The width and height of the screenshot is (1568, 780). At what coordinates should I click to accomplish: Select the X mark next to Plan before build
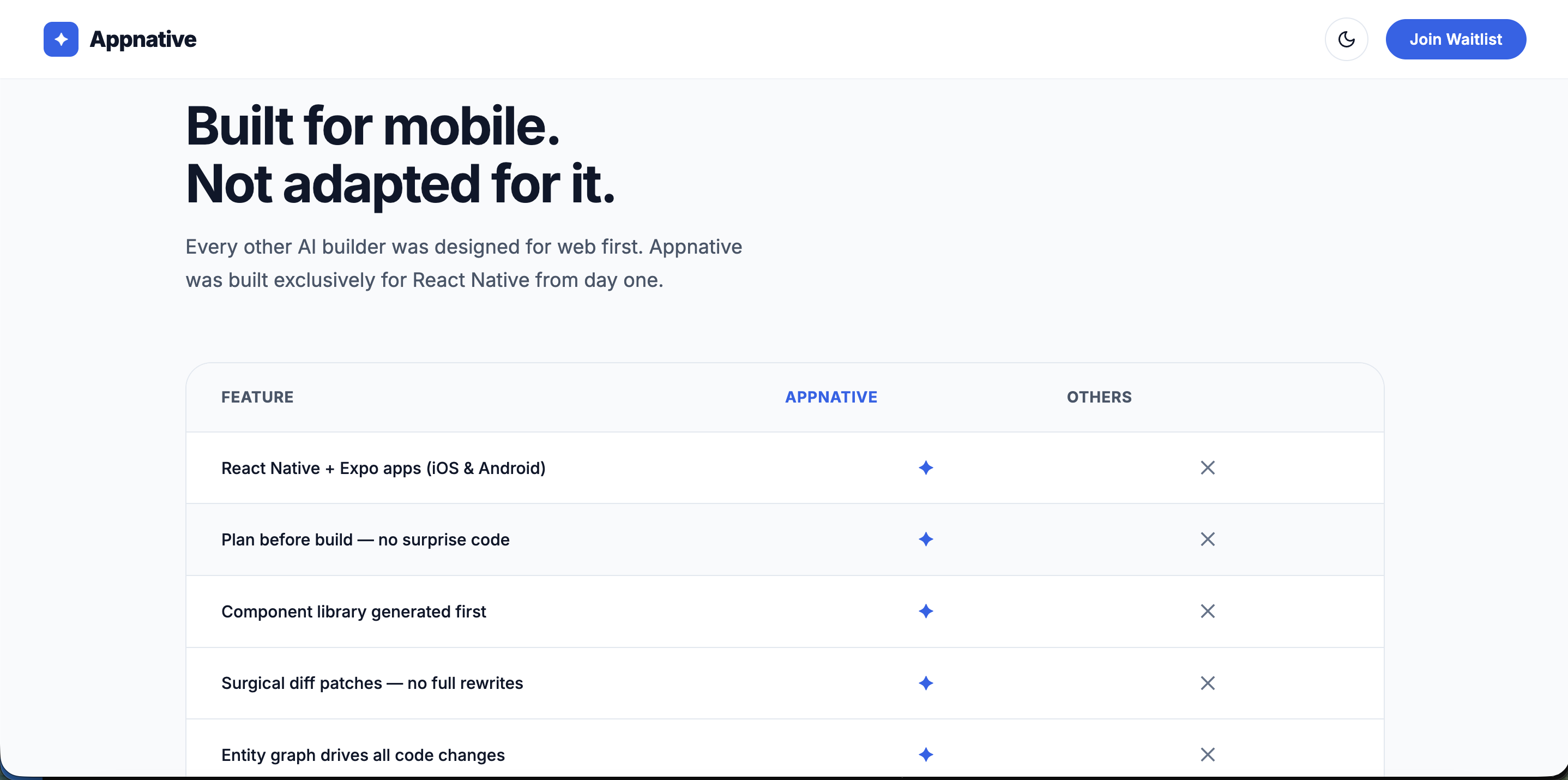pyautogui.click(x=1208, y=539)
